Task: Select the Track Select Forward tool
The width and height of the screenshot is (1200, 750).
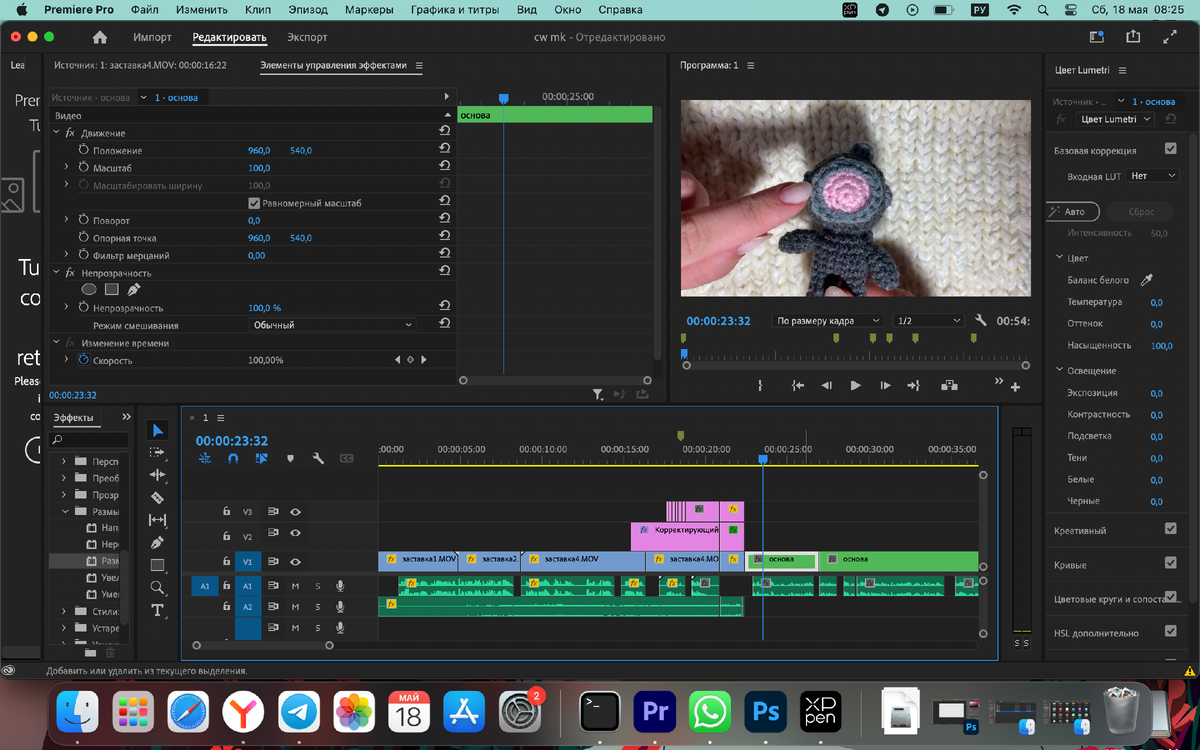Action: pos(157,453)
